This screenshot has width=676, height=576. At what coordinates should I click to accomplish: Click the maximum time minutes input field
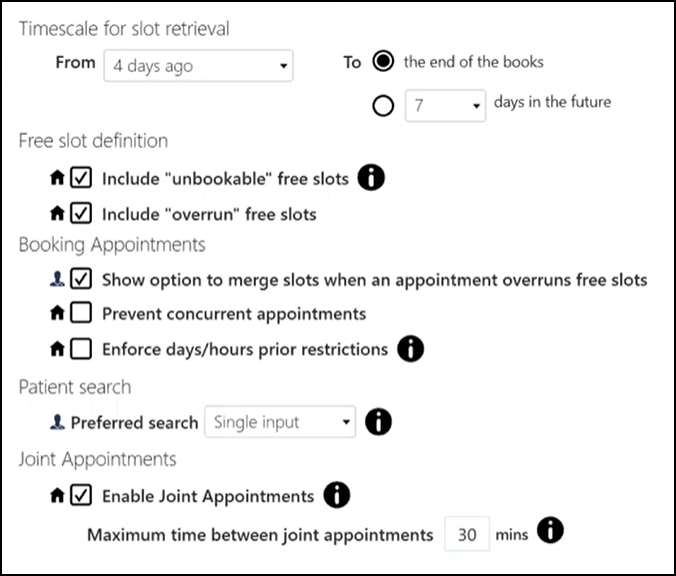(466, 533)
